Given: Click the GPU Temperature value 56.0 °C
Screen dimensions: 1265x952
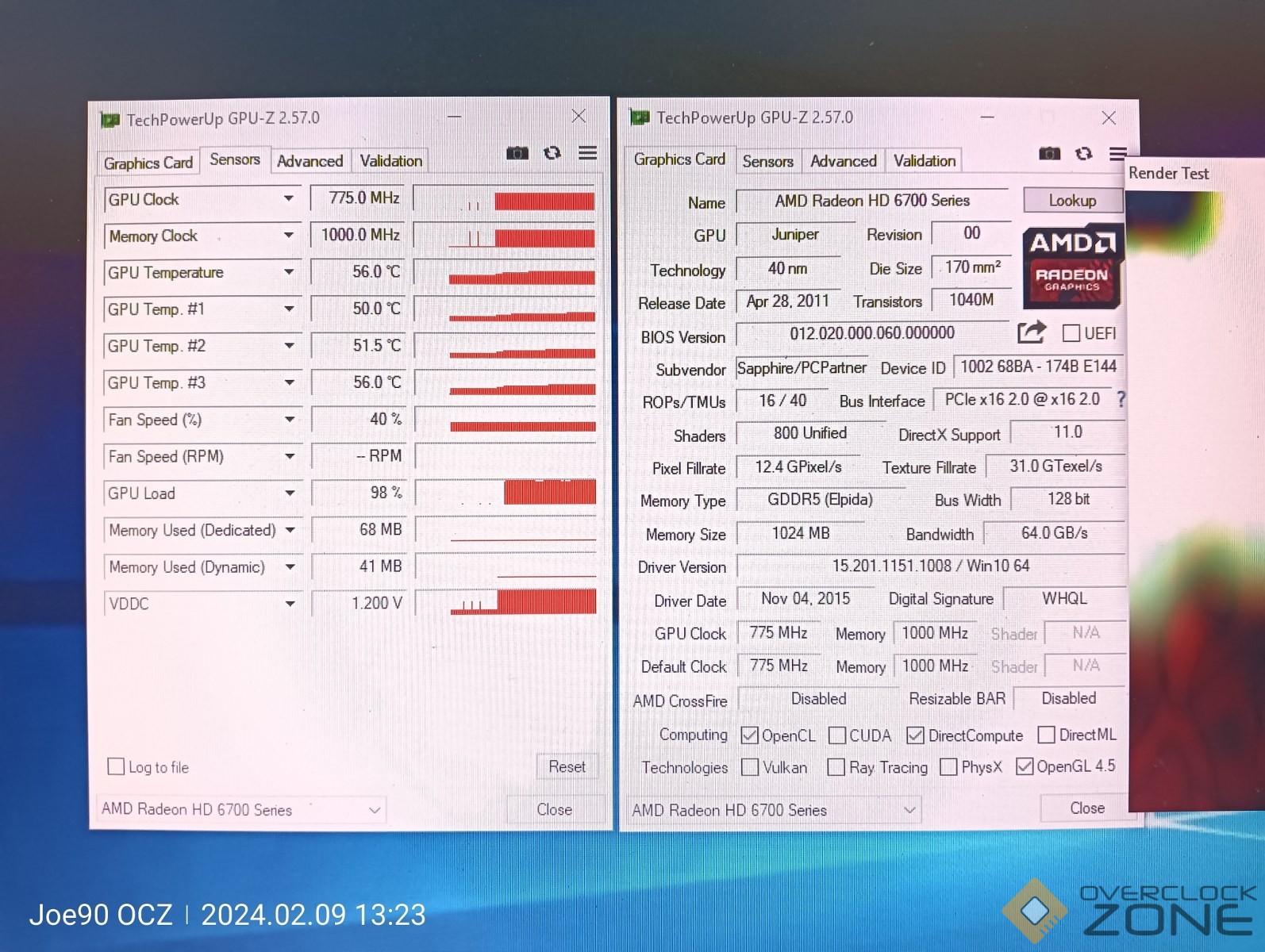Looking at the screenshot, I should click(357, 271).
